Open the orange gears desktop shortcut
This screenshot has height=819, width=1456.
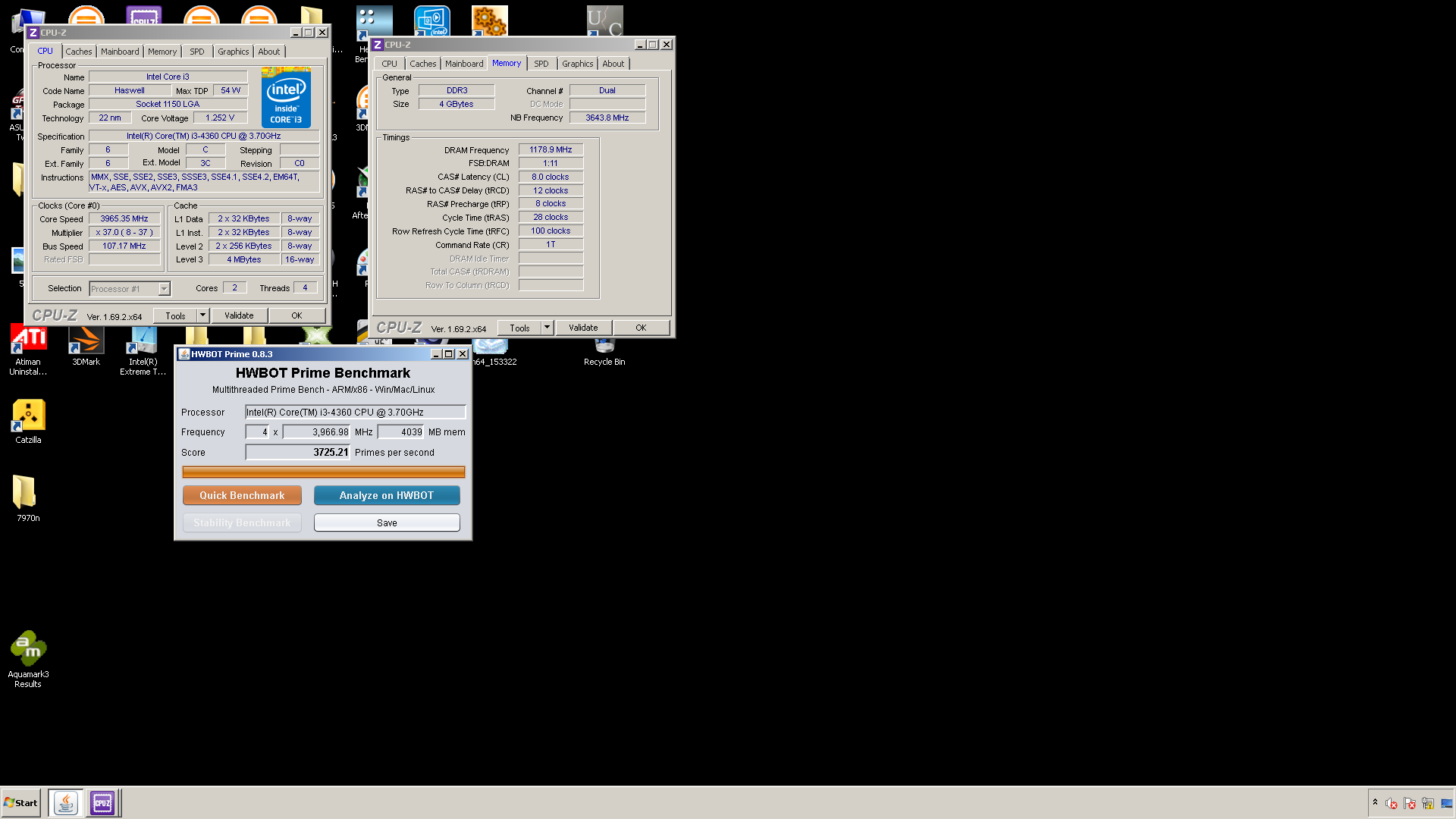coord(489,20)
